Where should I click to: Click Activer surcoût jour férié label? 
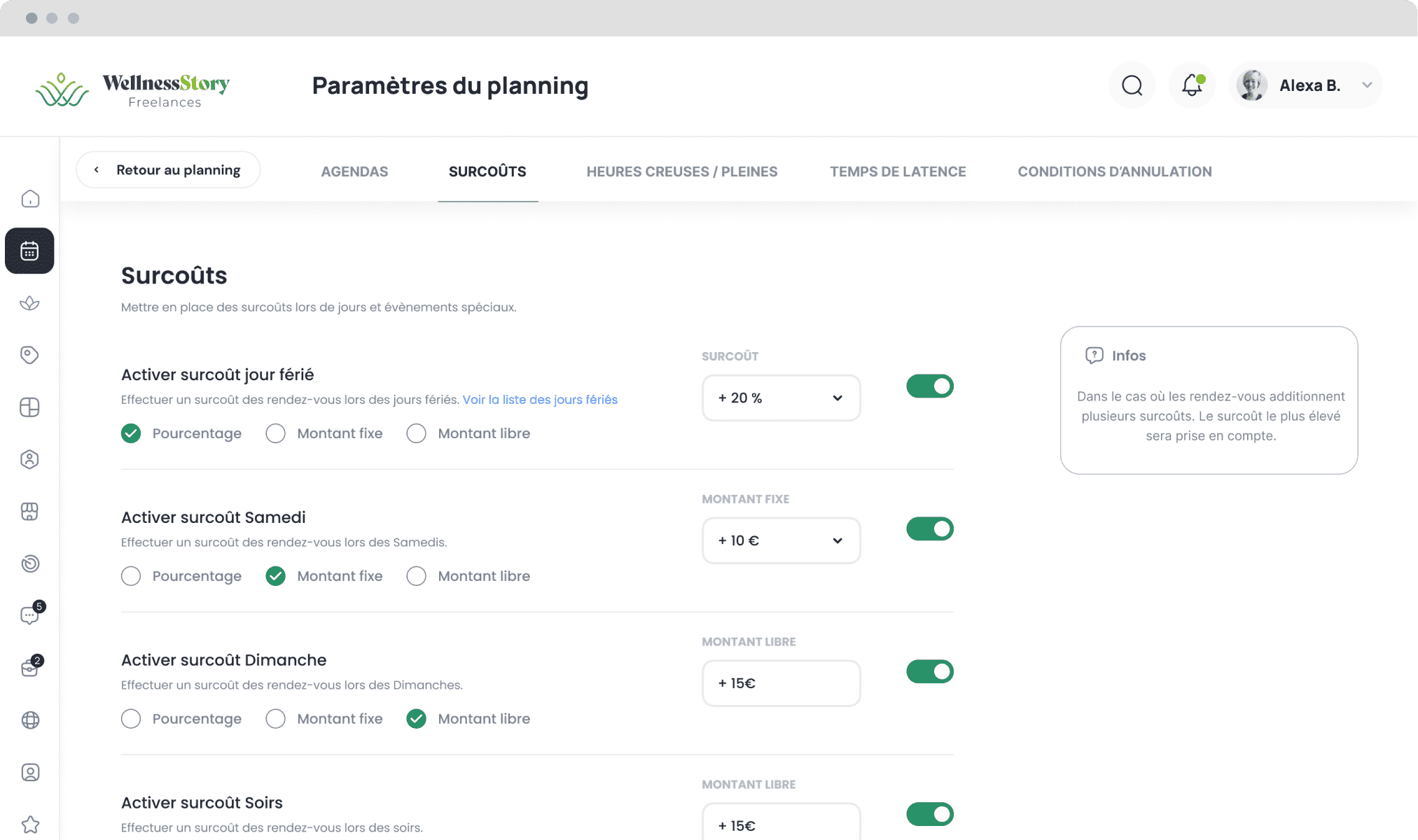point(218,375)
